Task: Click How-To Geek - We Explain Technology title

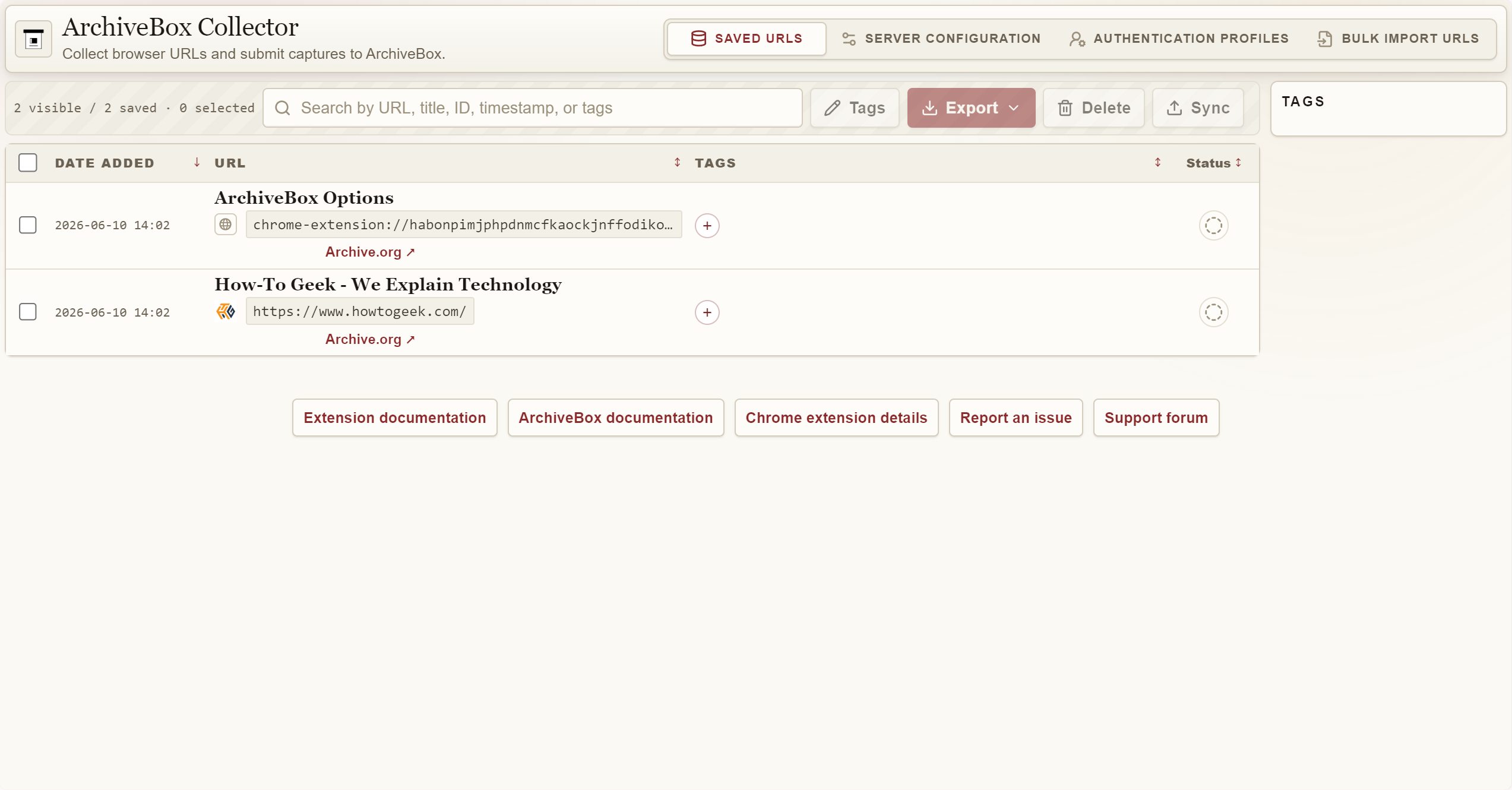Action: 388,285
